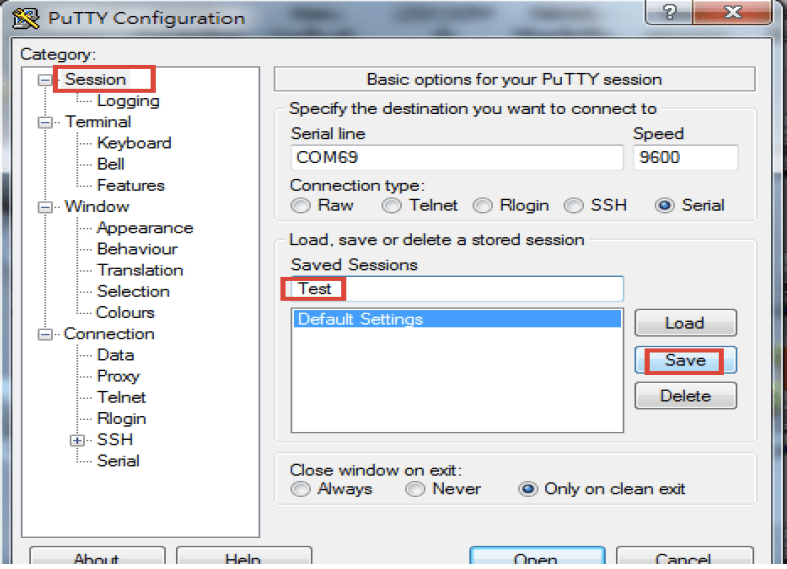Open the Selection category

pyautogui.click(x=133, y=292)
